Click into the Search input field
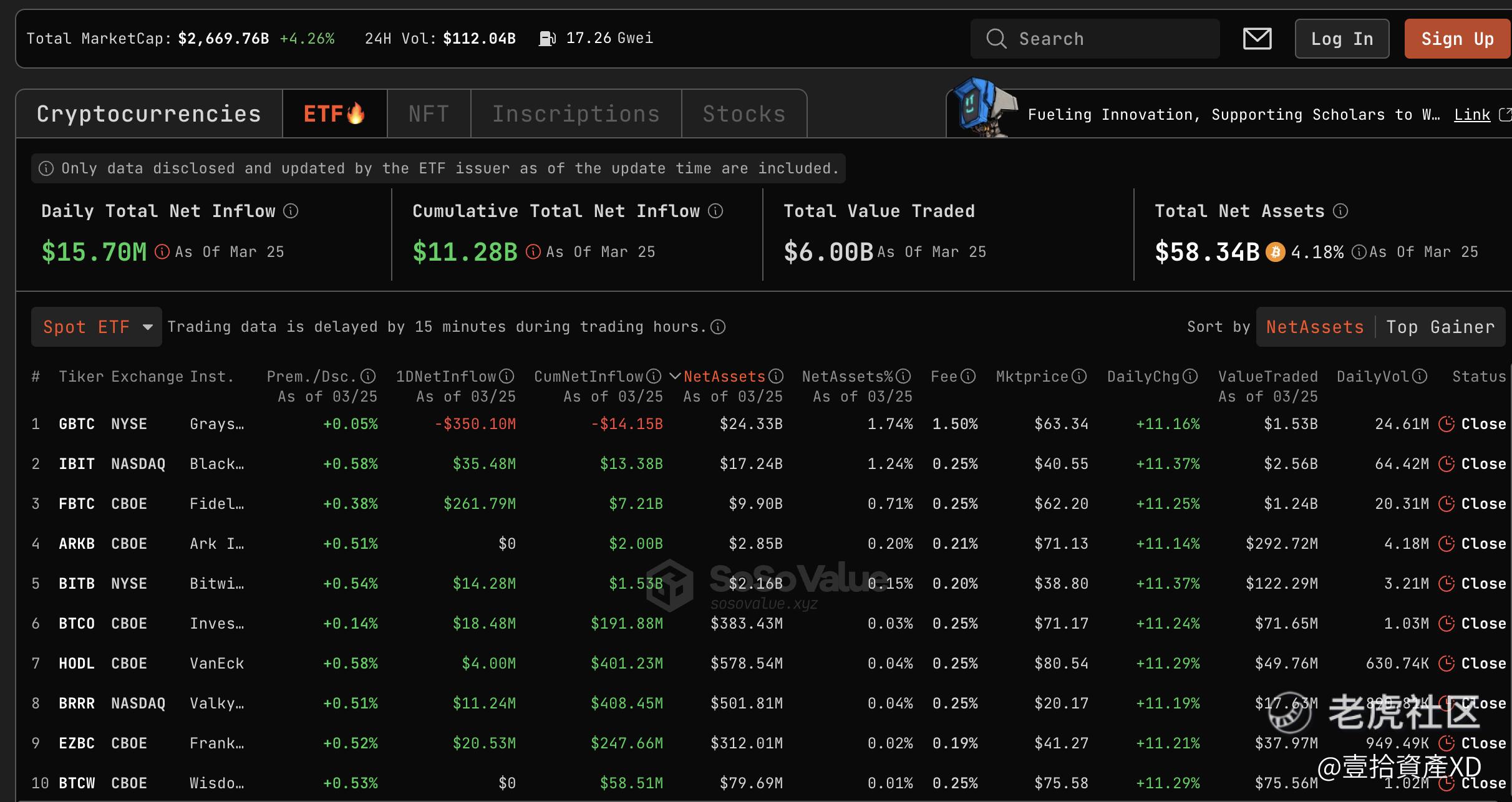The width and height of the screenshot is (1512, 802). click(1095, 39)
